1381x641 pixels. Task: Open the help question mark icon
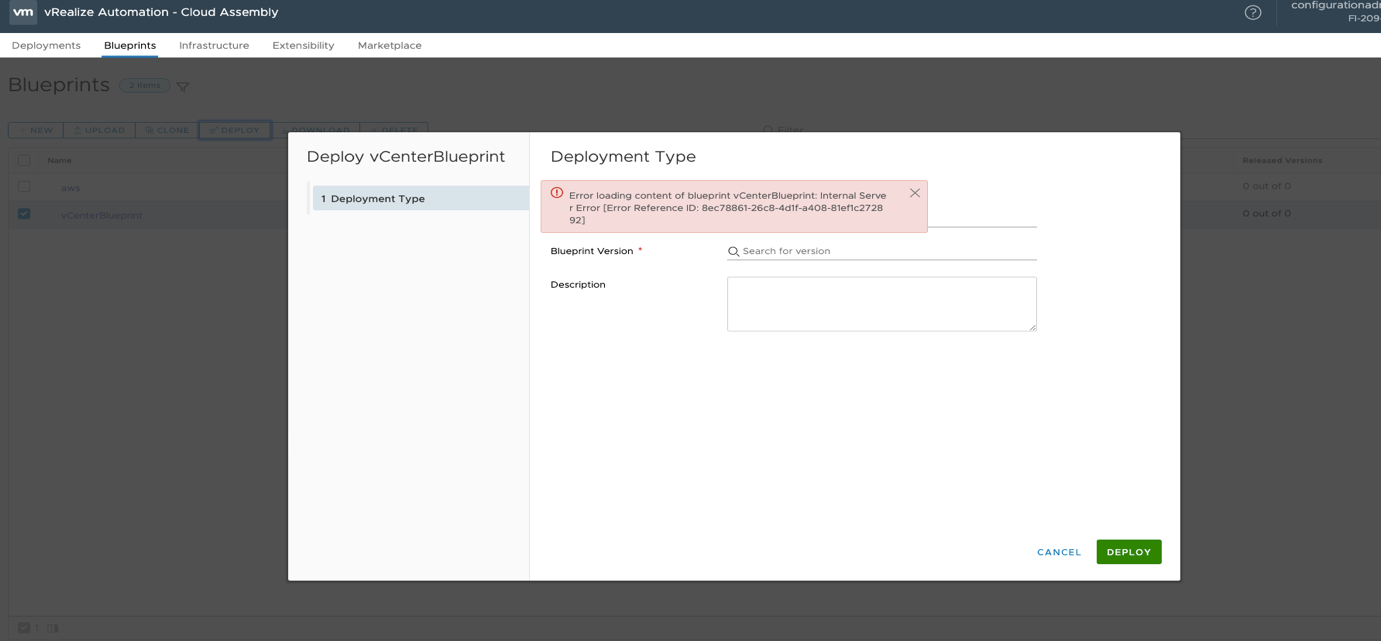pos(1252,12)
